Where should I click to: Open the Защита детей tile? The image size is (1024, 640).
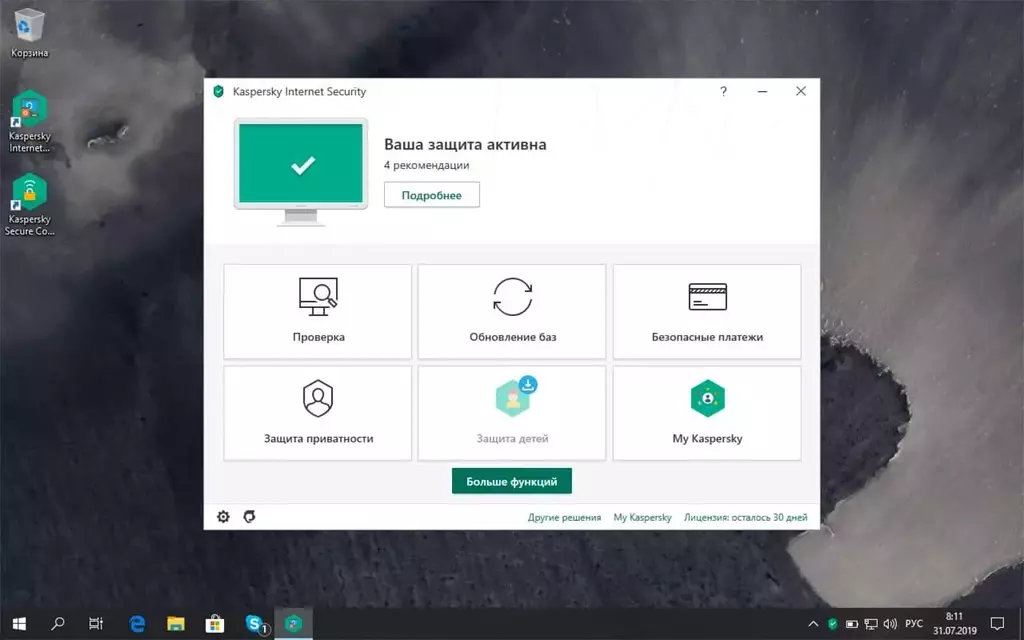[x=512, y=413]
